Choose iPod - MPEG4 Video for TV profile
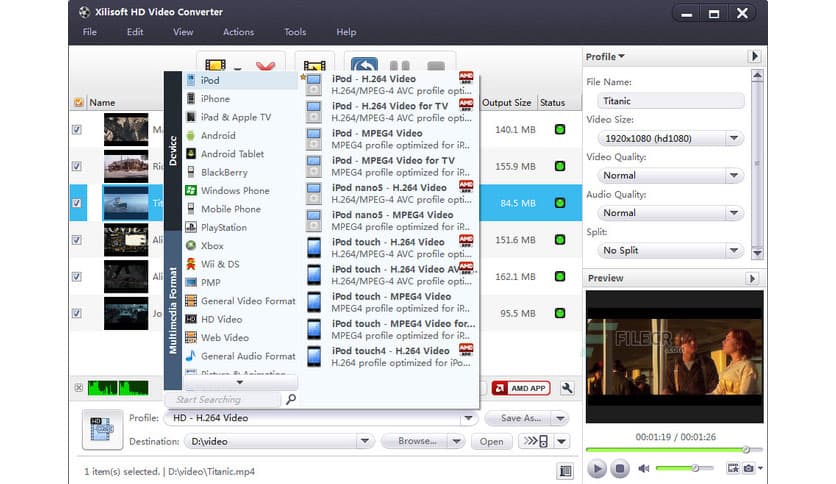This screenshot has width=836, height=484. (x=391, y=166)
